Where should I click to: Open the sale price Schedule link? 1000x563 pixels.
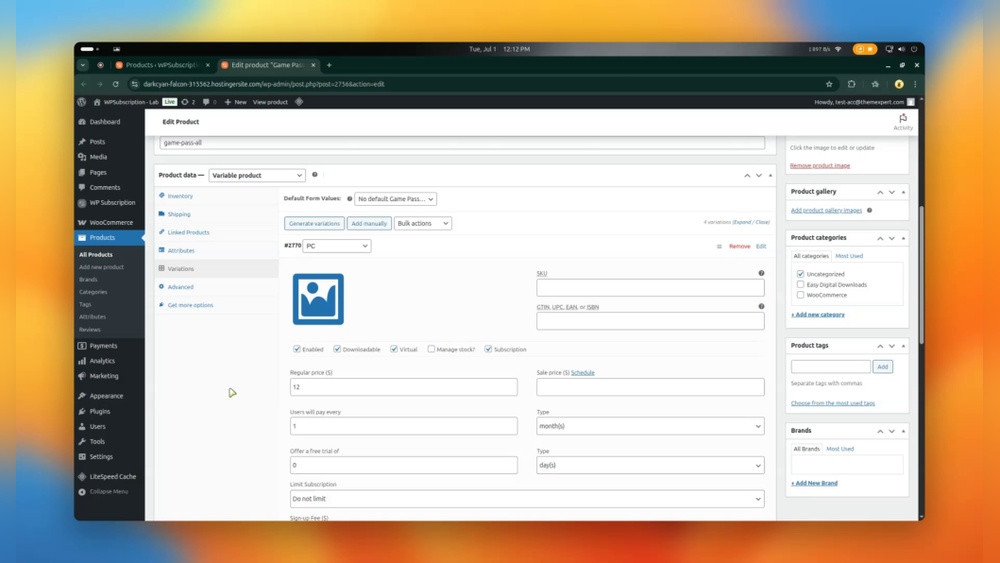pyautogui.click(x=582, y=372)
